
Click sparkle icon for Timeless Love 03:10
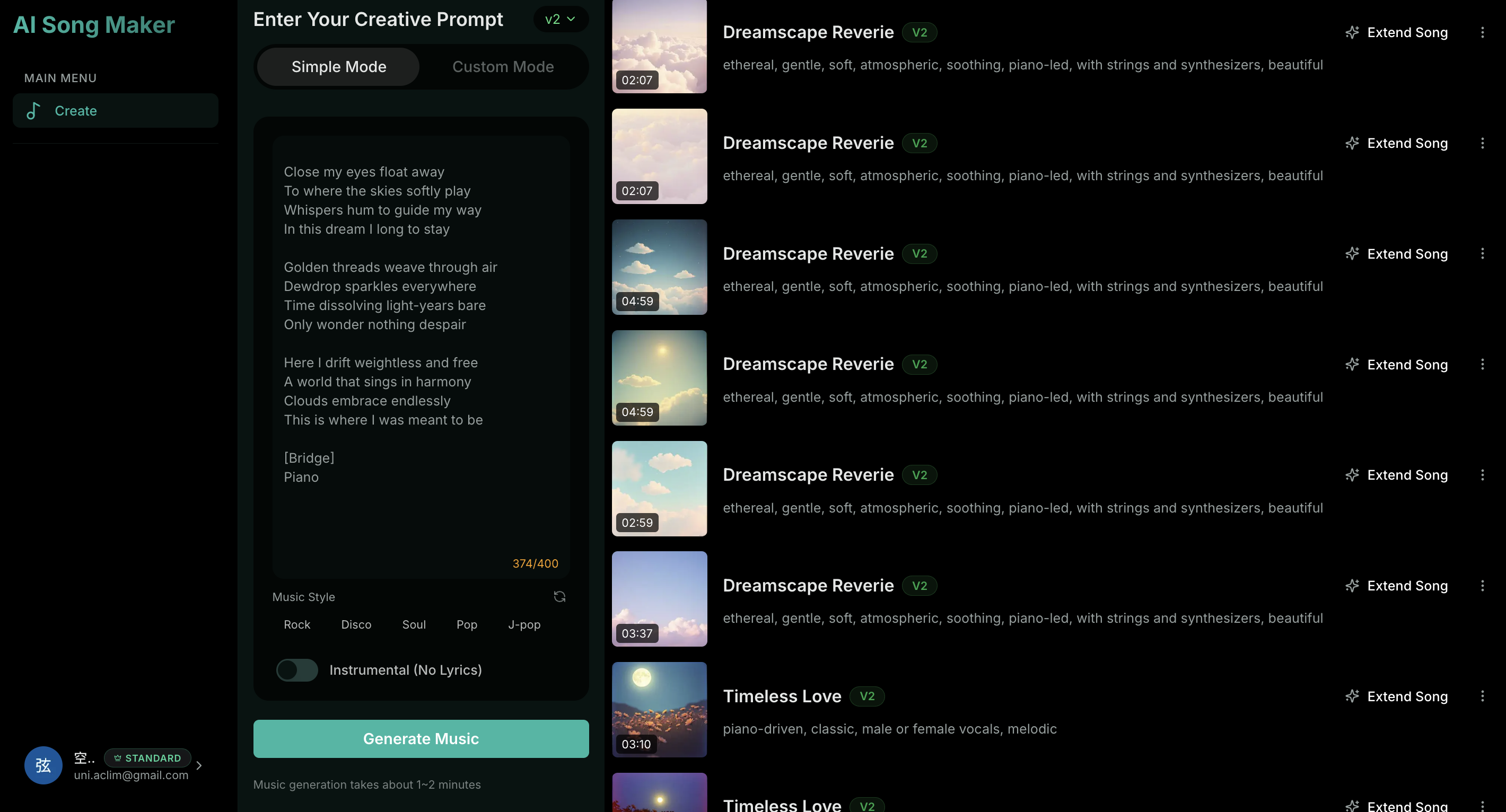coord(1352,696)
